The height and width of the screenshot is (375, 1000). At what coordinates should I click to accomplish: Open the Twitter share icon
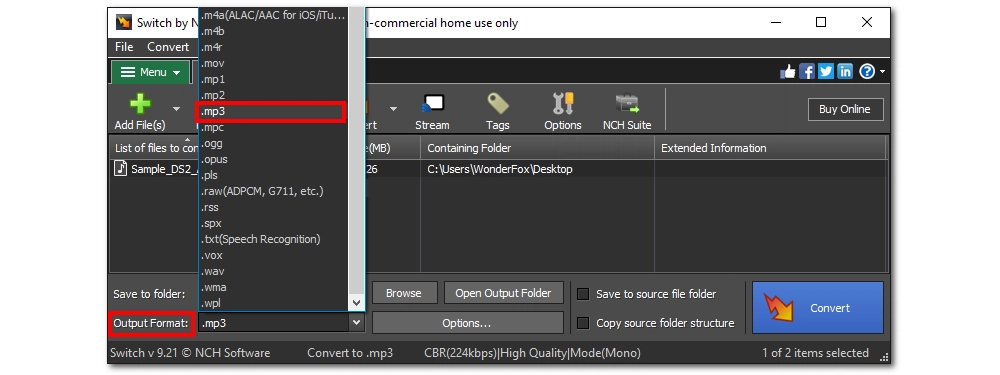(826, 71)
